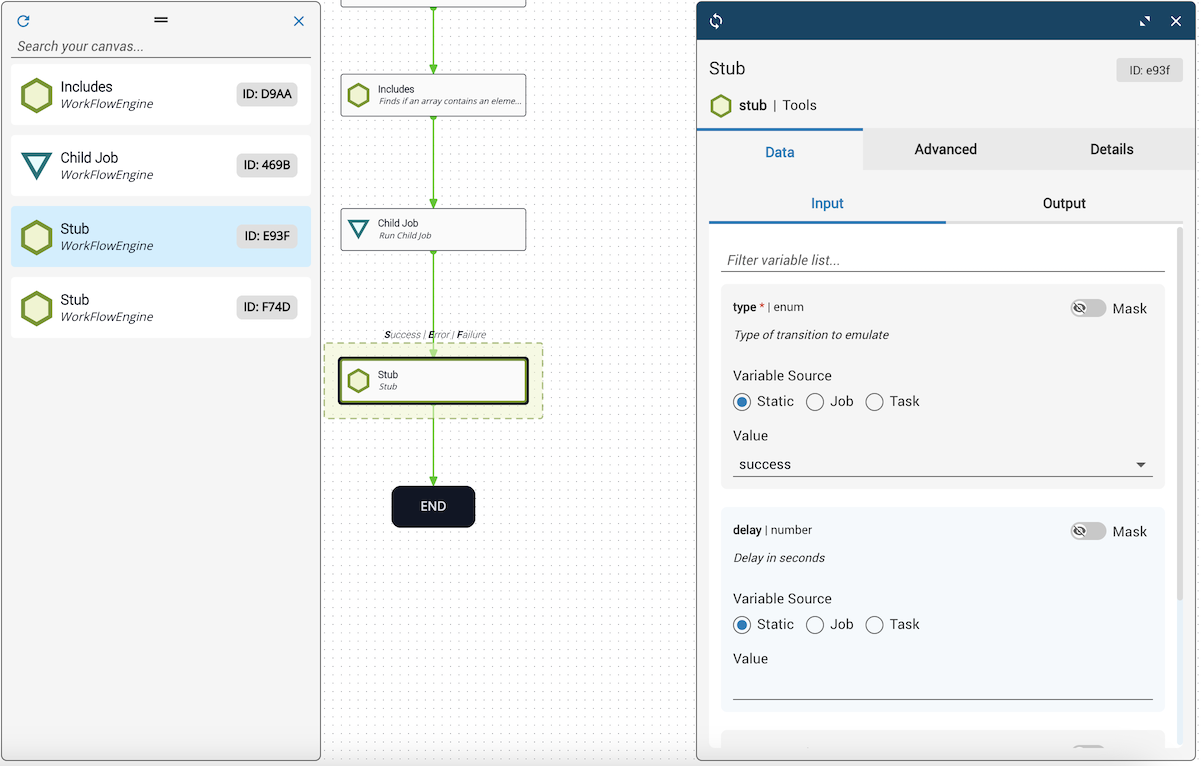Viewport: 1201px width, 766px height.
Task: Click the drag handle atop the search panel
Action: pyautogui.click(x=161, y=20)
